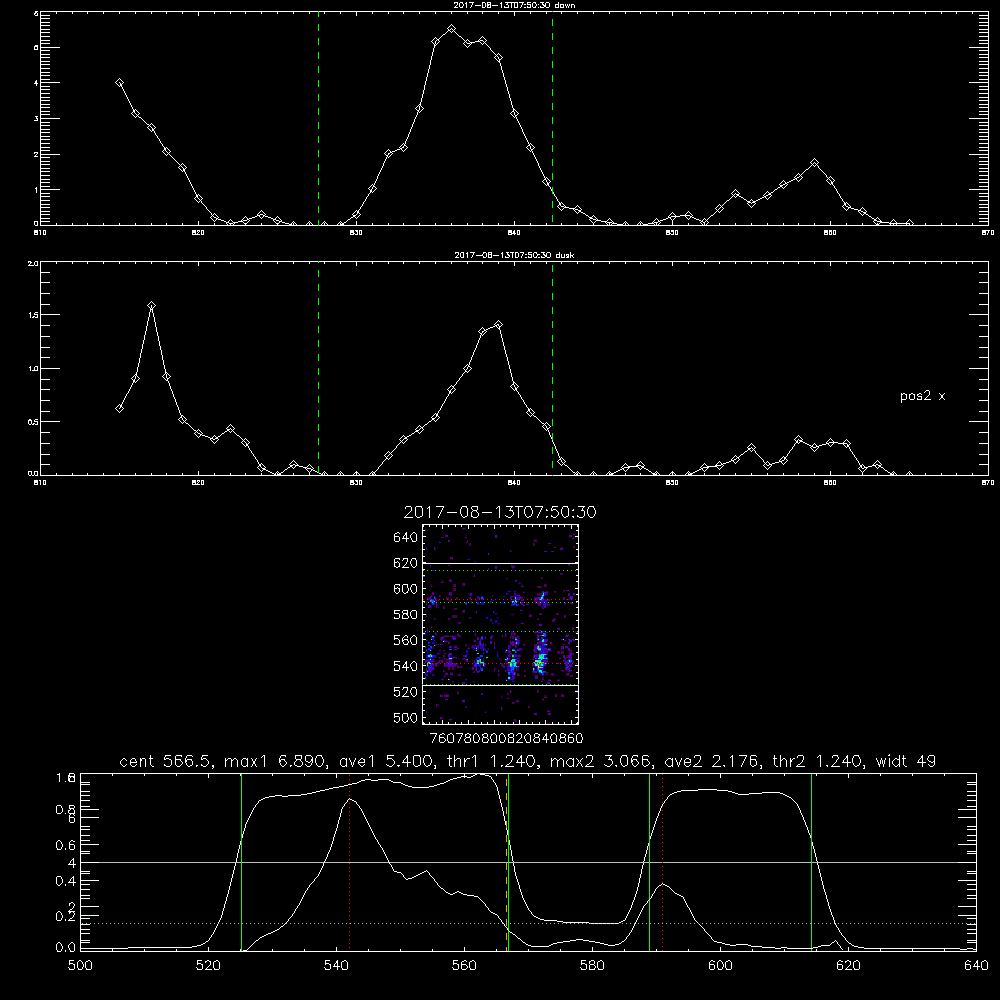This screenshot has width=1000, height=1000.
Task: Click the horizontal dotted threshold line in bottom plot
Action: (x=528, y=923)
